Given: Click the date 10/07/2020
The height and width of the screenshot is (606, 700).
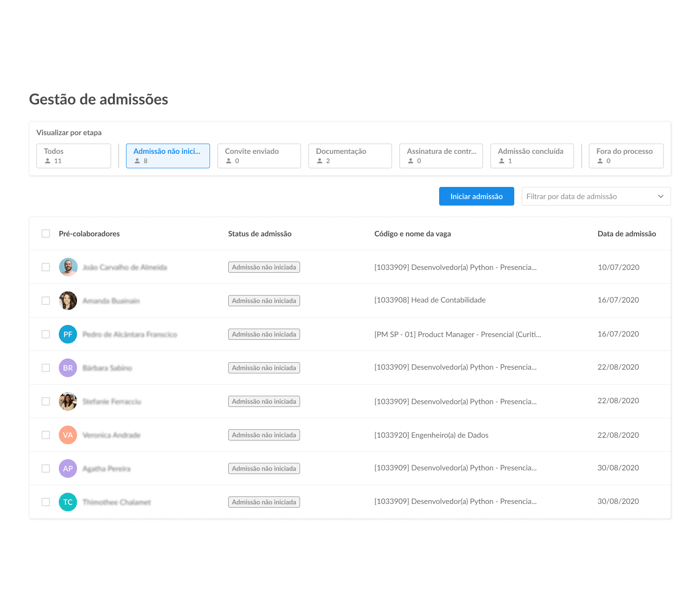Looking at the screenshot, I should [x=618, y=267].
